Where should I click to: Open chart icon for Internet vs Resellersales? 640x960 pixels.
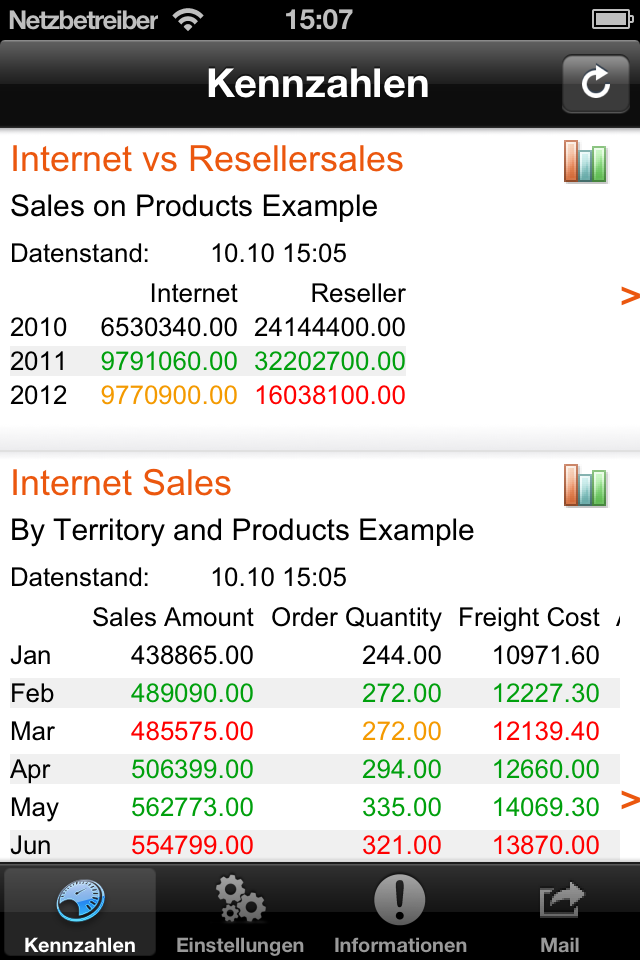tap(585, 162)
